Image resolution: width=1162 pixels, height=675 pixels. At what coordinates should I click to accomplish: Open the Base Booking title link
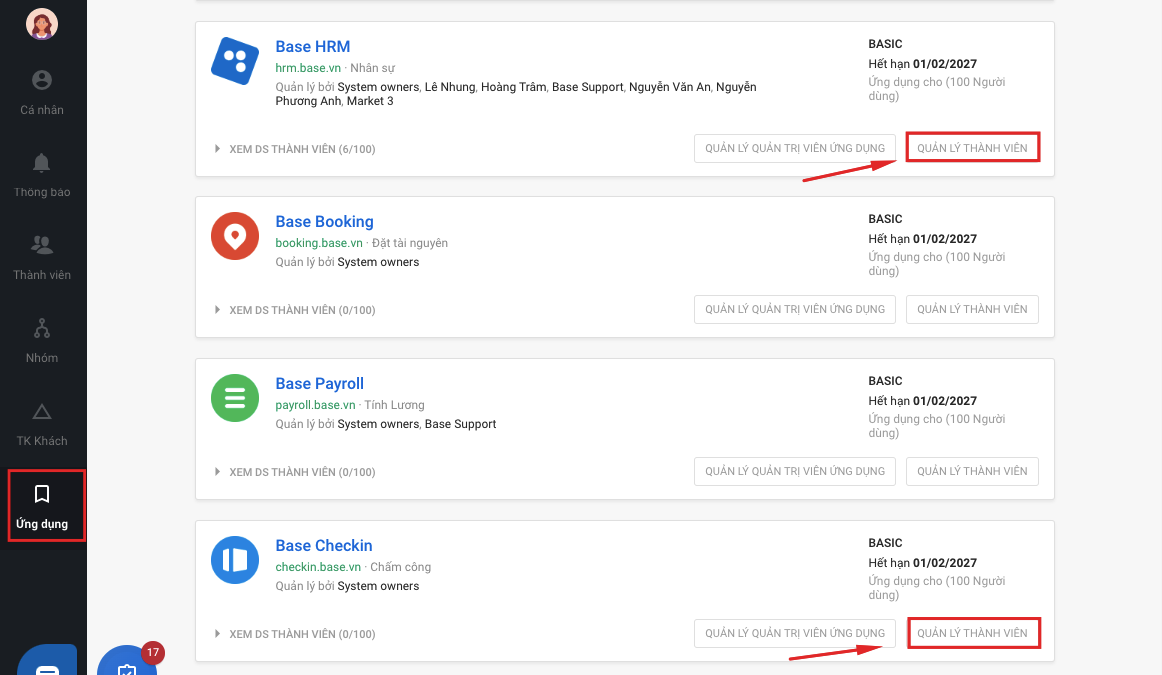(325, 222)
